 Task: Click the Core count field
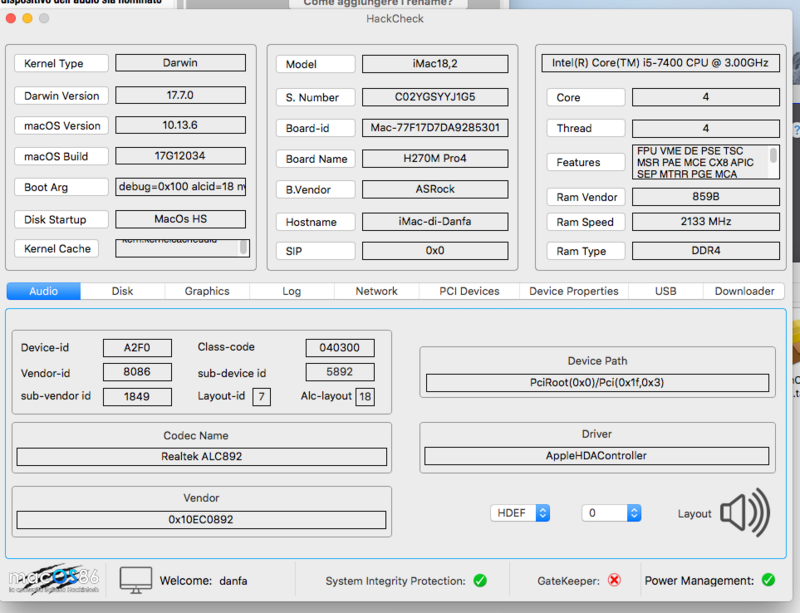pyautogui.click(x=706, y=97)
